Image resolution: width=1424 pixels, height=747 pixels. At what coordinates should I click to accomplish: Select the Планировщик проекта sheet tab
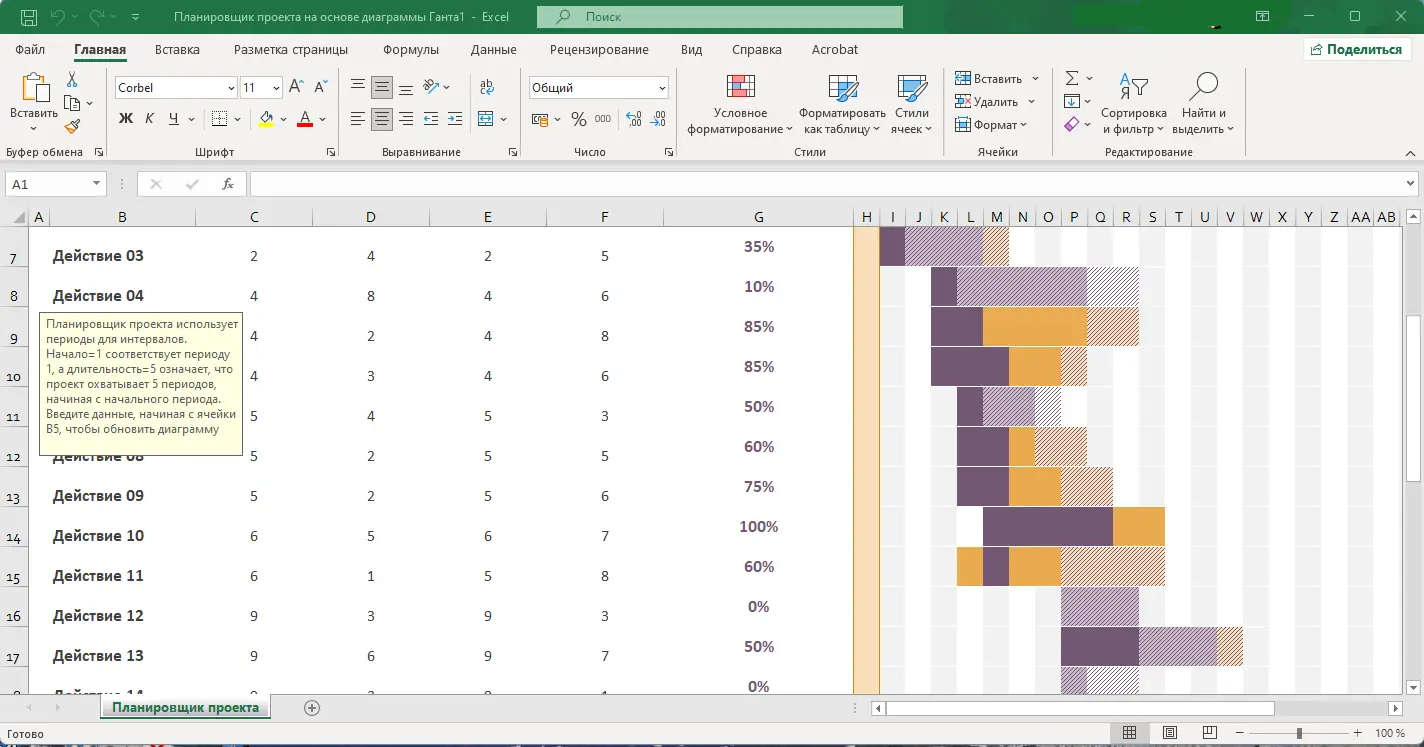[x=184, y=707]
